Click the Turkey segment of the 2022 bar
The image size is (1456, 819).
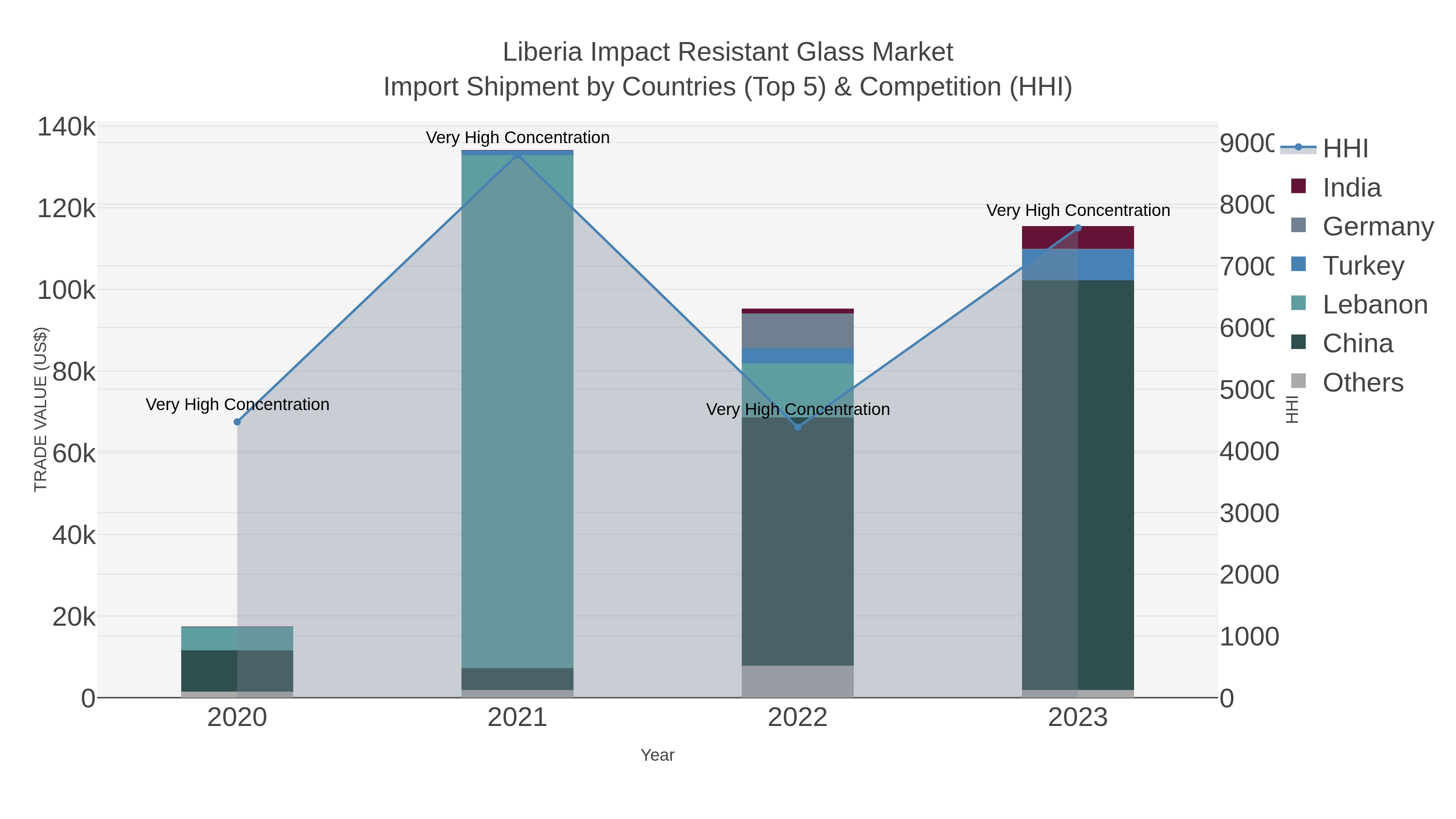(798, 356)
